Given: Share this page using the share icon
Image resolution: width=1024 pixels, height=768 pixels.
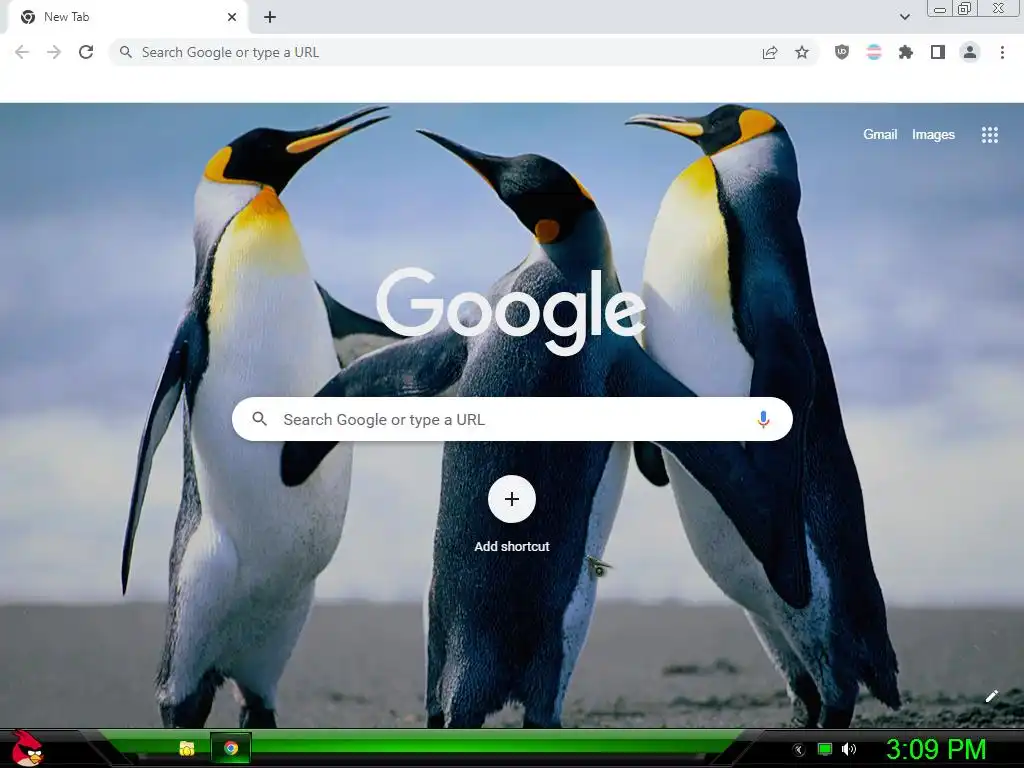Looking at the screenshot, I should [x=770, y=53].
